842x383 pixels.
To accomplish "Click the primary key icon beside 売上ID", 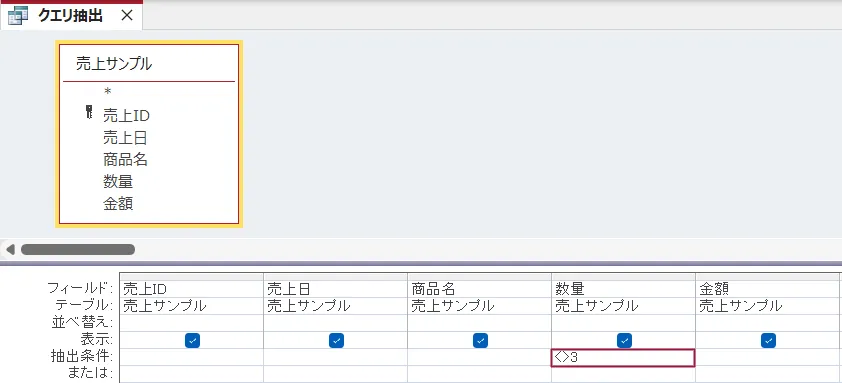I will 89,112.
